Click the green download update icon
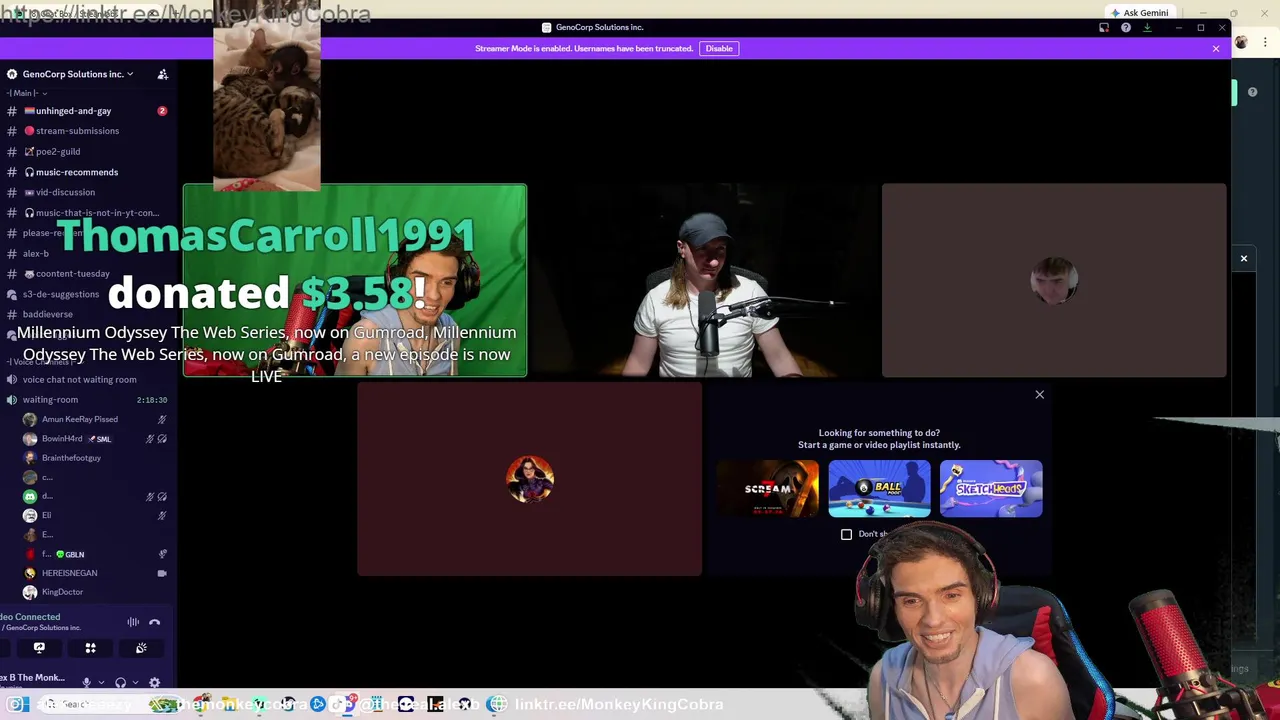Viewport: 1280px width, 720px height. coord(1147,28)
